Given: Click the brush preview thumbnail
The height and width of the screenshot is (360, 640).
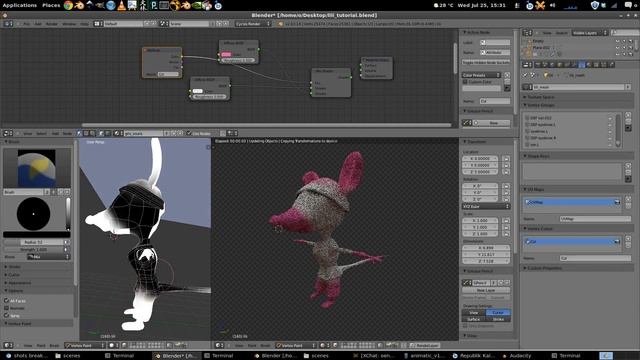Looking at the screenshot, I should (36, 168).
